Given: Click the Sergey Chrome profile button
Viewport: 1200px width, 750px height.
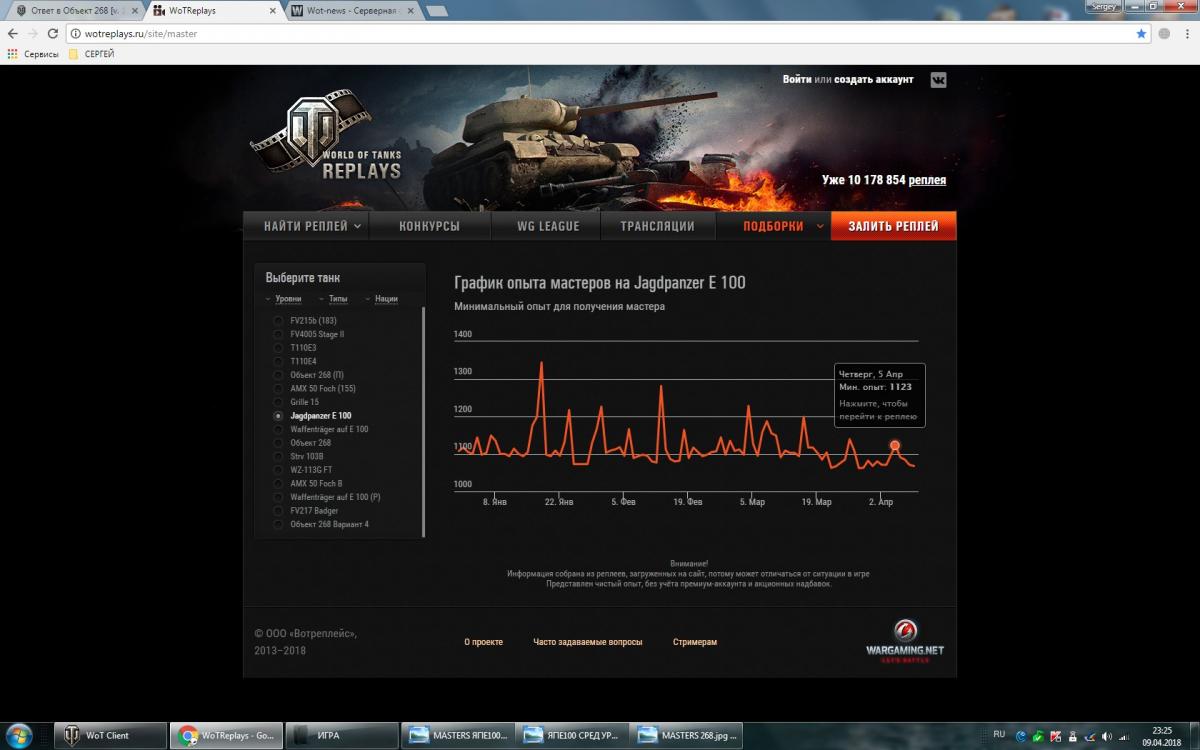Looking at the screenshot, I should [x=1104, y=6].
